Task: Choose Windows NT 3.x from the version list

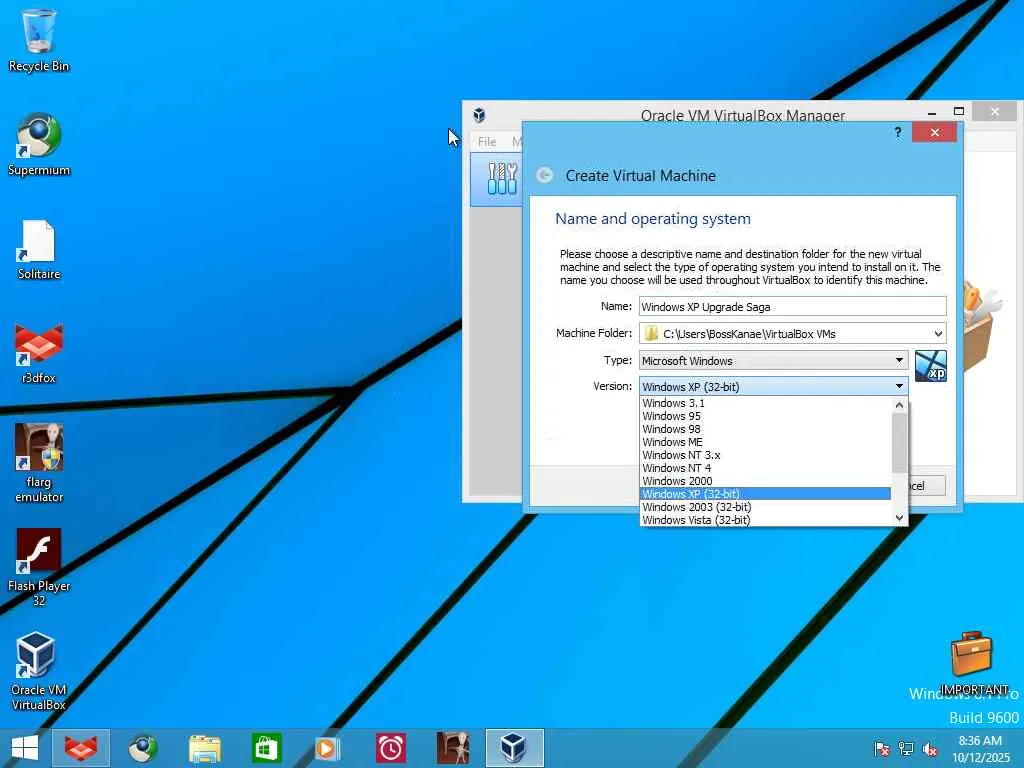Action: (765, 455)
